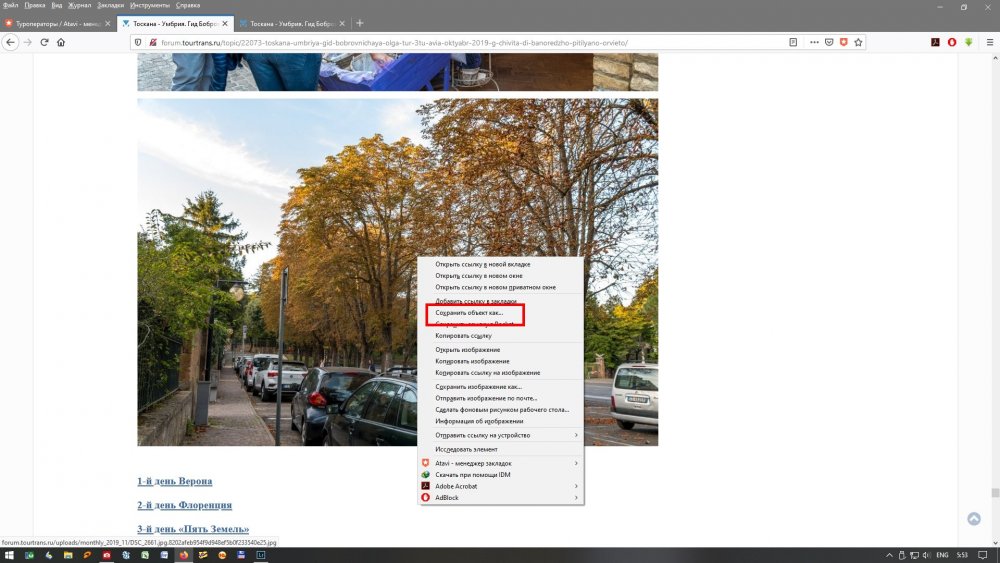The image size is (1000, 563).
Task: Click the green download arrow extension icon
Action: (x=968, y=42)
